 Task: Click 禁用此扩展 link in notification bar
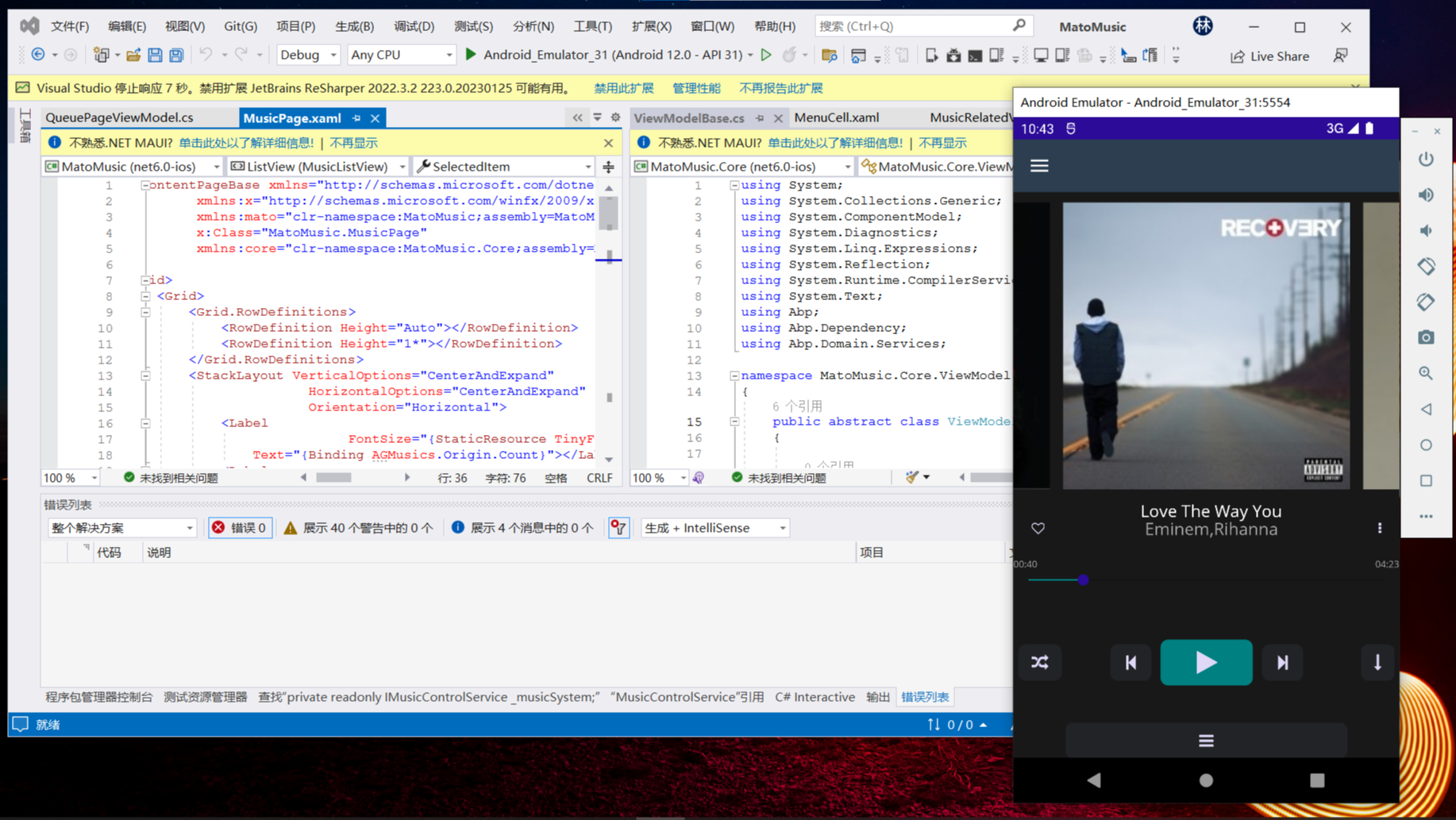[623, 88]
